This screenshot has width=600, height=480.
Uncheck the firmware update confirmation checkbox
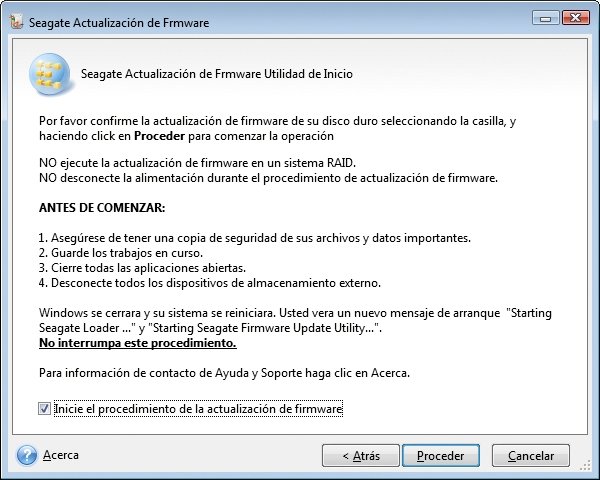[44, 408]
